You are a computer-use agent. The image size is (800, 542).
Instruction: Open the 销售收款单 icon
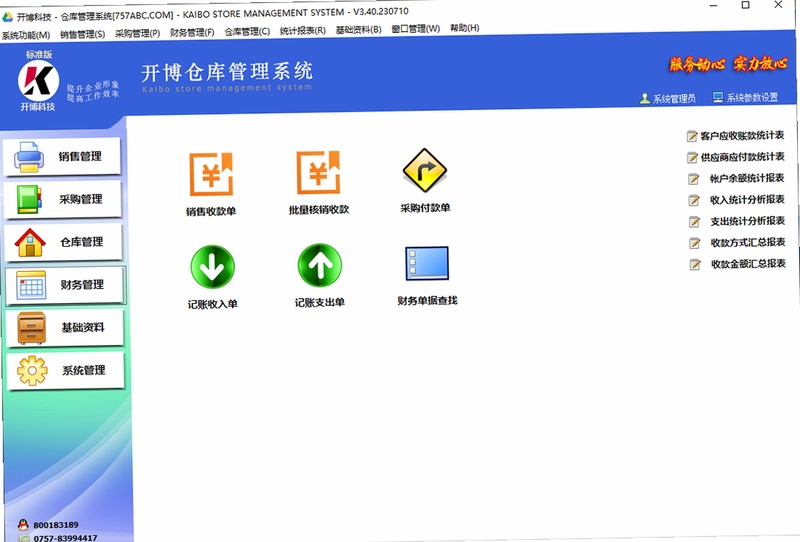(x=211, y=174)
